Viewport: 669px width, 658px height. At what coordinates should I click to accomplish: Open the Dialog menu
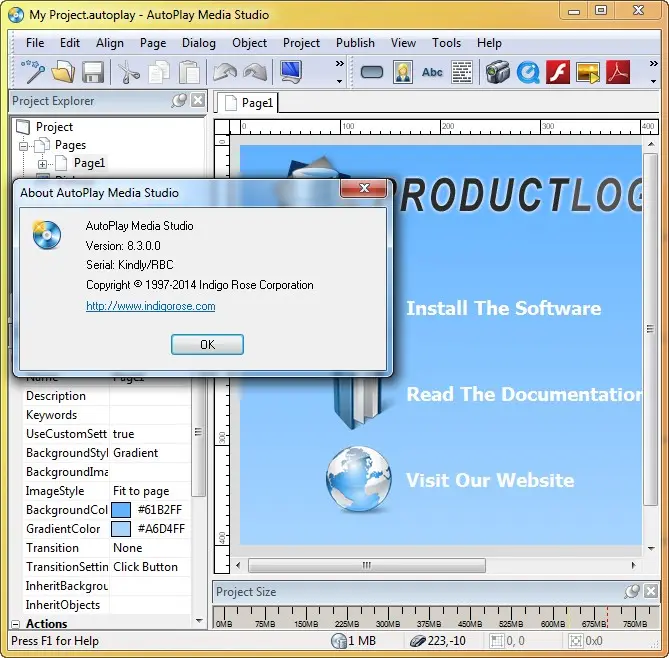click(198, 43)
